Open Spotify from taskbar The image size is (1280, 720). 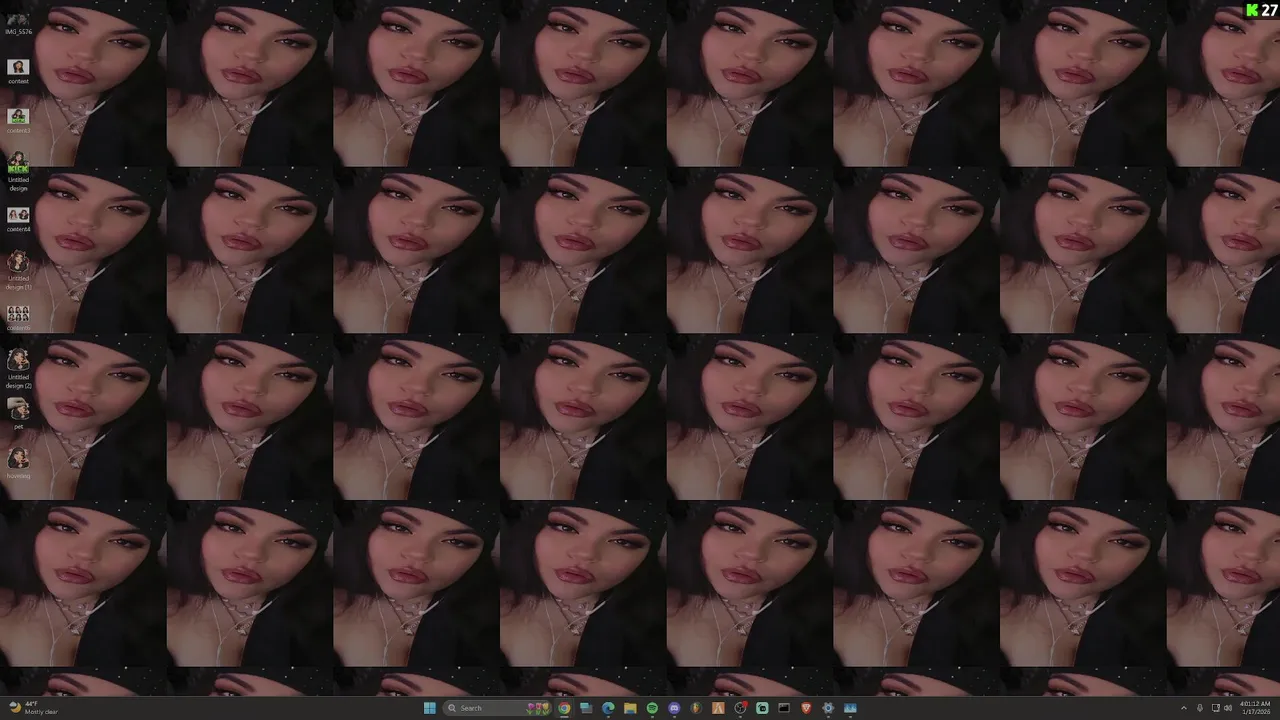652,708
